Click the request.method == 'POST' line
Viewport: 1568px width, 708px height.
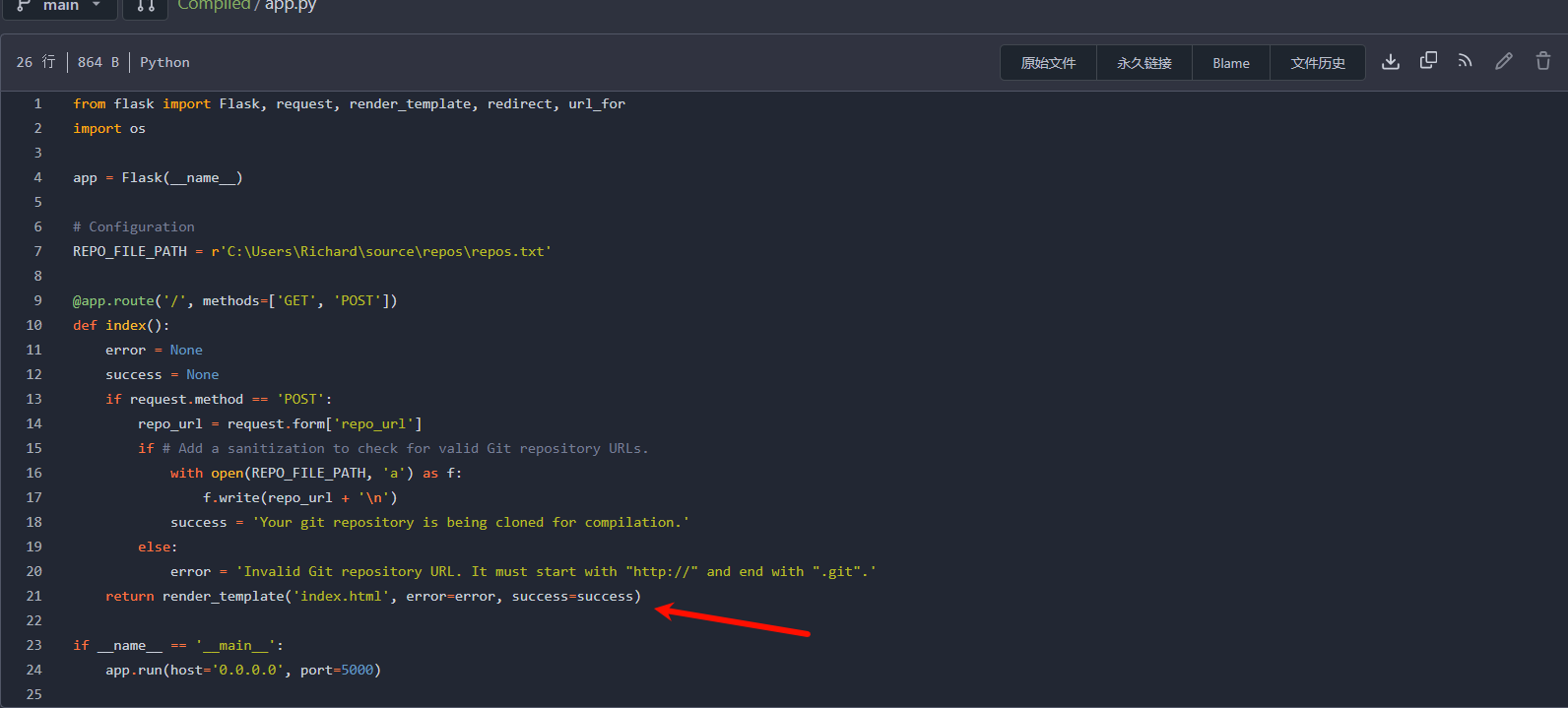(219, 399)
